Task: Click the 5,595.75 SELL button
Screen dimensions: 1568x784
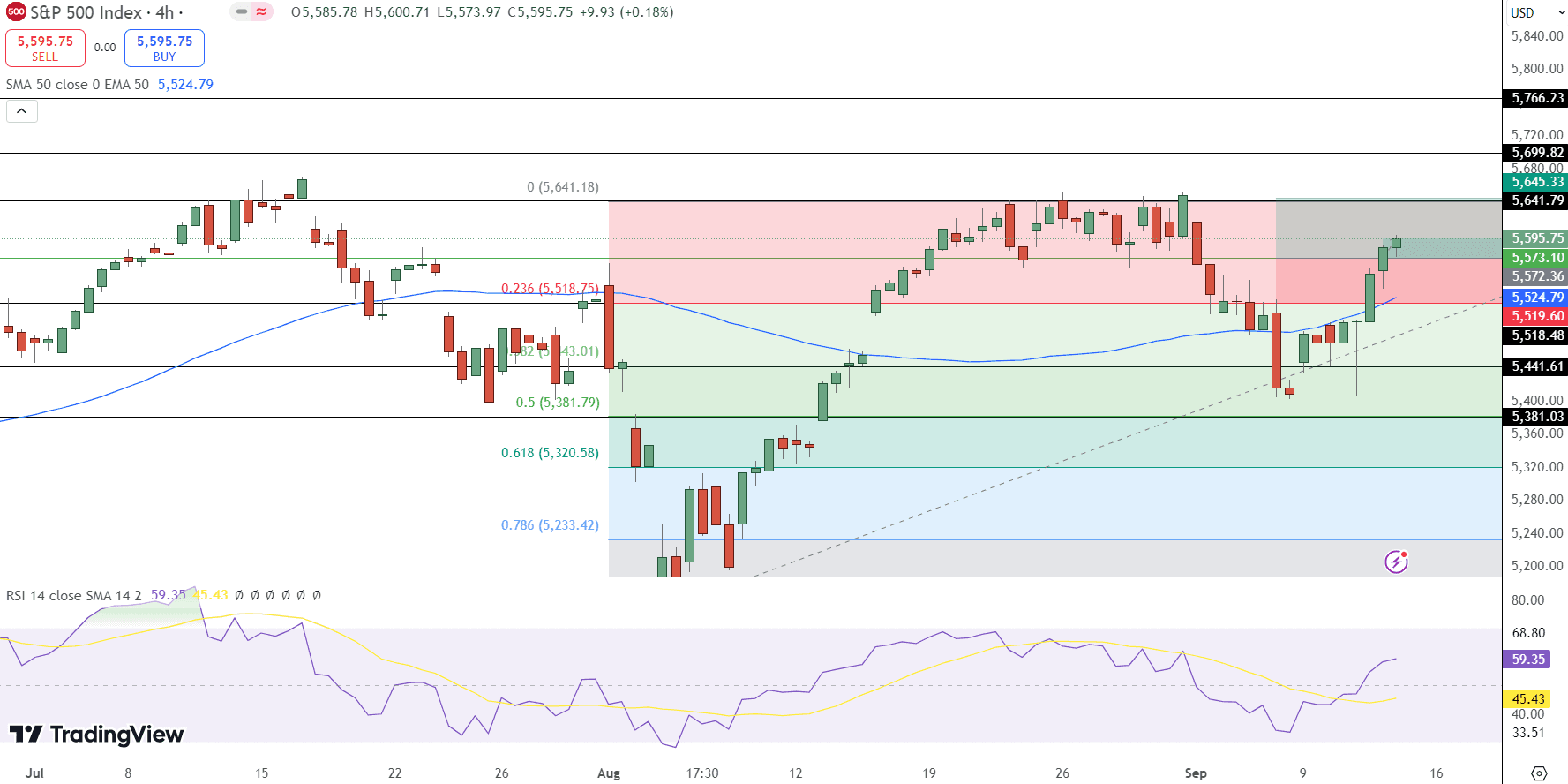Action: [45, 48]
